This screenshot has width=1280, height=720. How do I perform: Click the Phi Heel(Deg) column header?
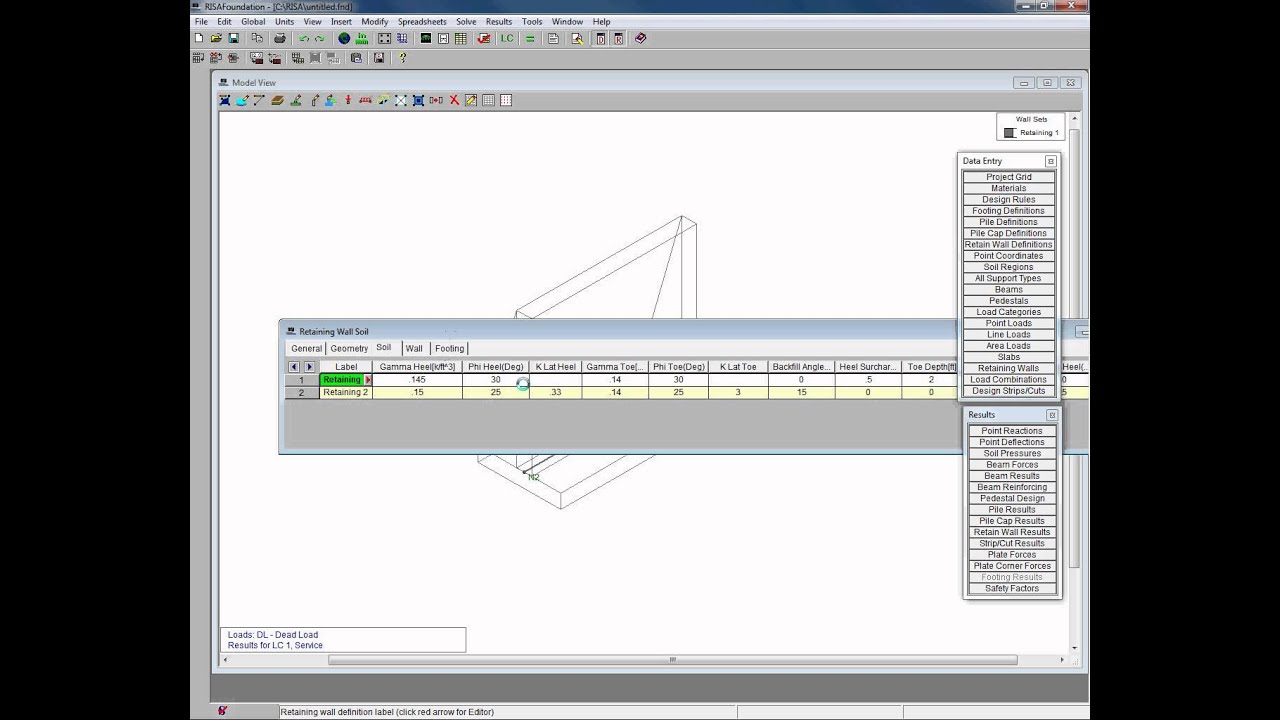[x=496, y=367]
